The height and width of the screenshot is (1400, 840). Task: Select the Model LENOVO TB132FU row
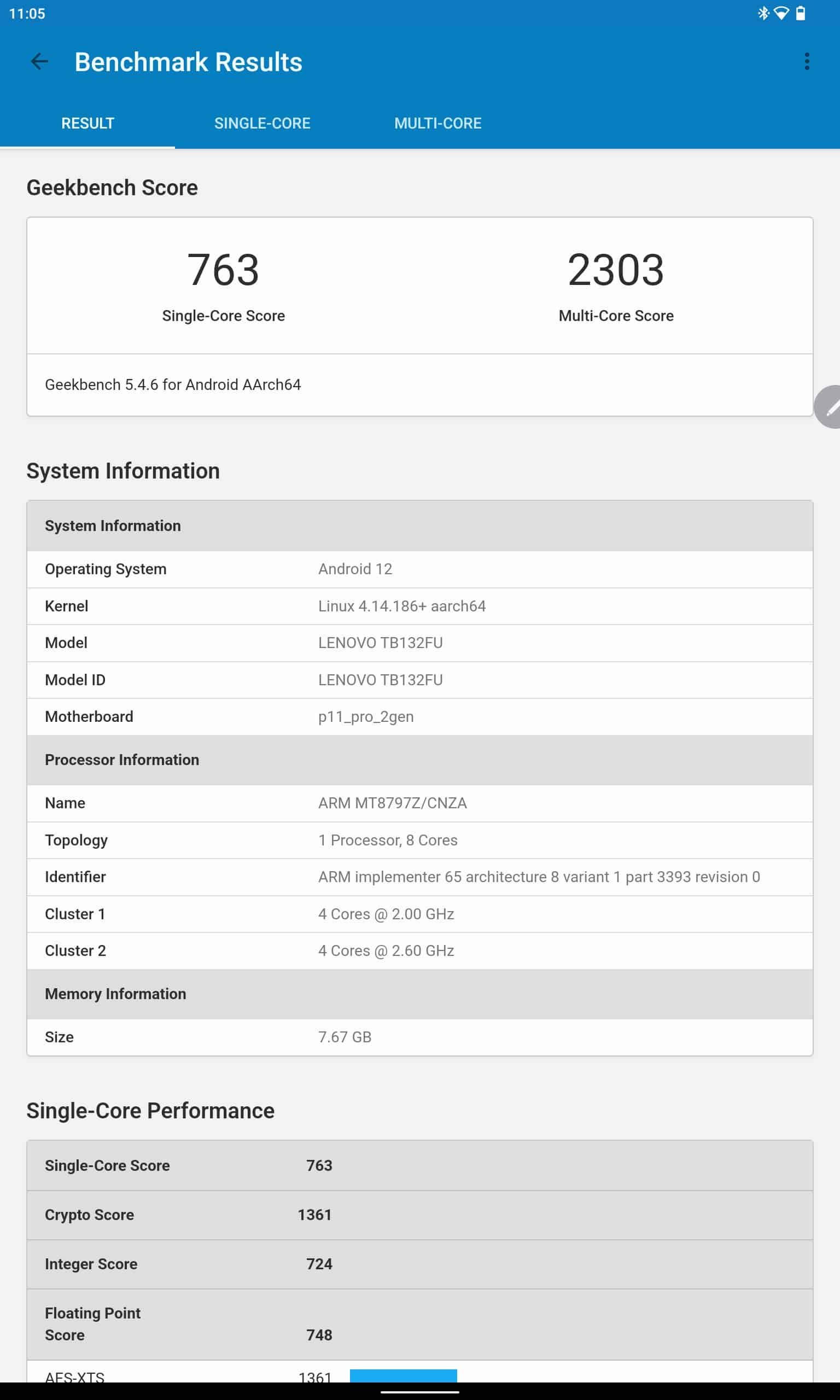coord(419,643)
